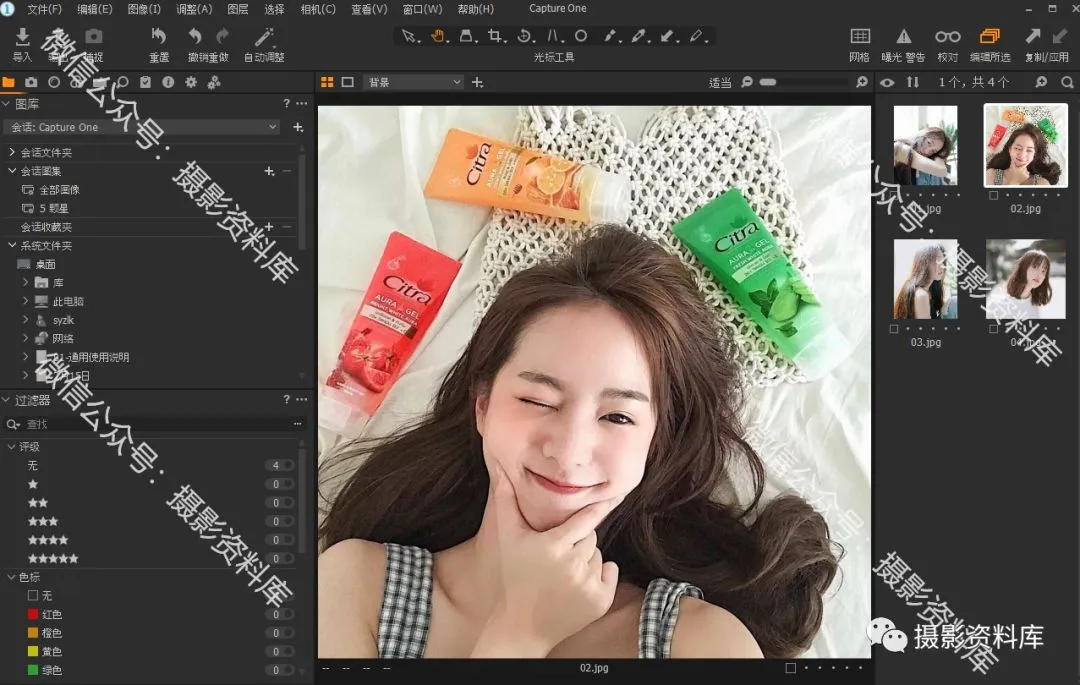Show the 网格 (Grid) overlay

(859, 37)
